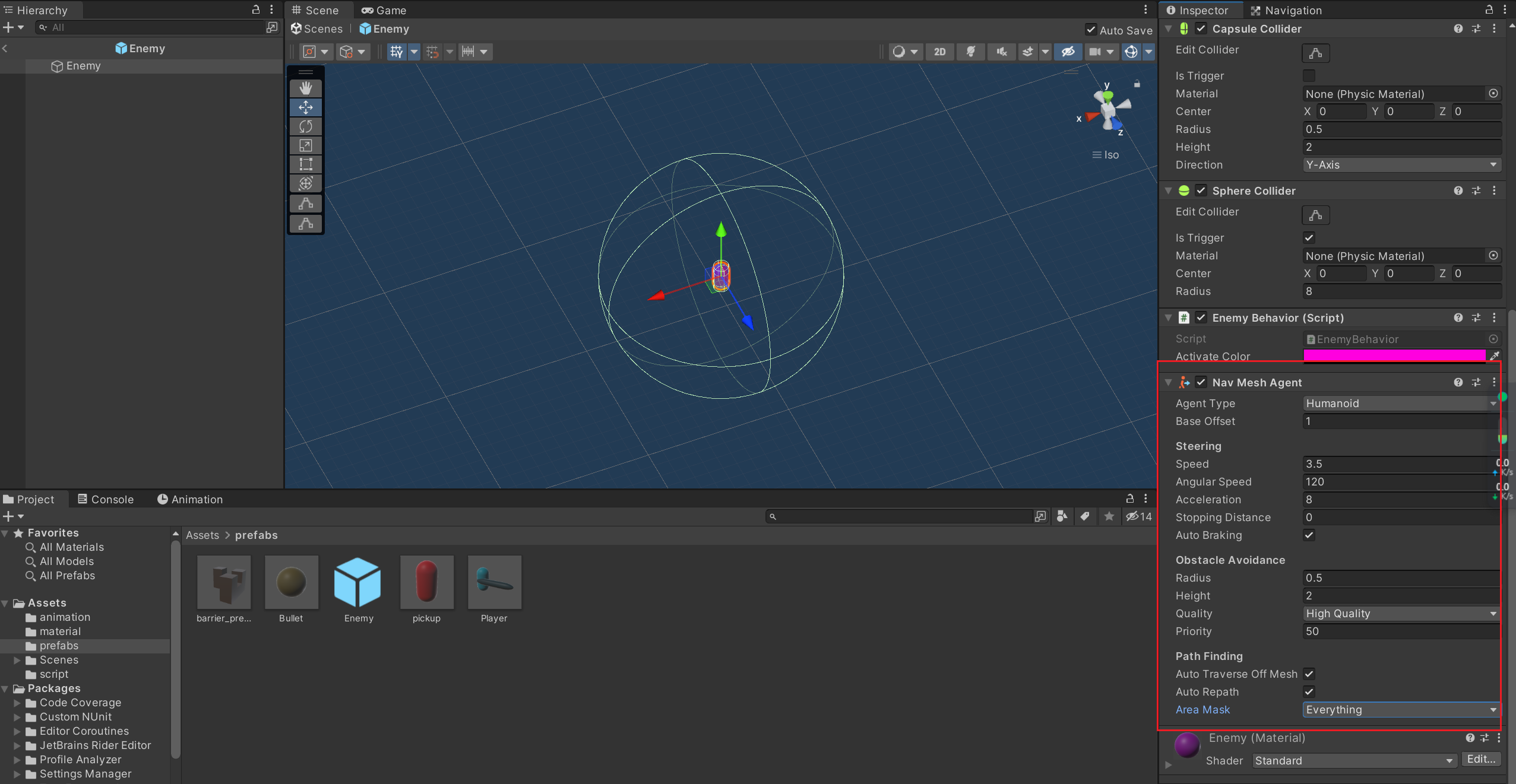Toggle scene audio icon
The width and height of the screenshot is (1516, 784).
click(x=1002, y=52)
